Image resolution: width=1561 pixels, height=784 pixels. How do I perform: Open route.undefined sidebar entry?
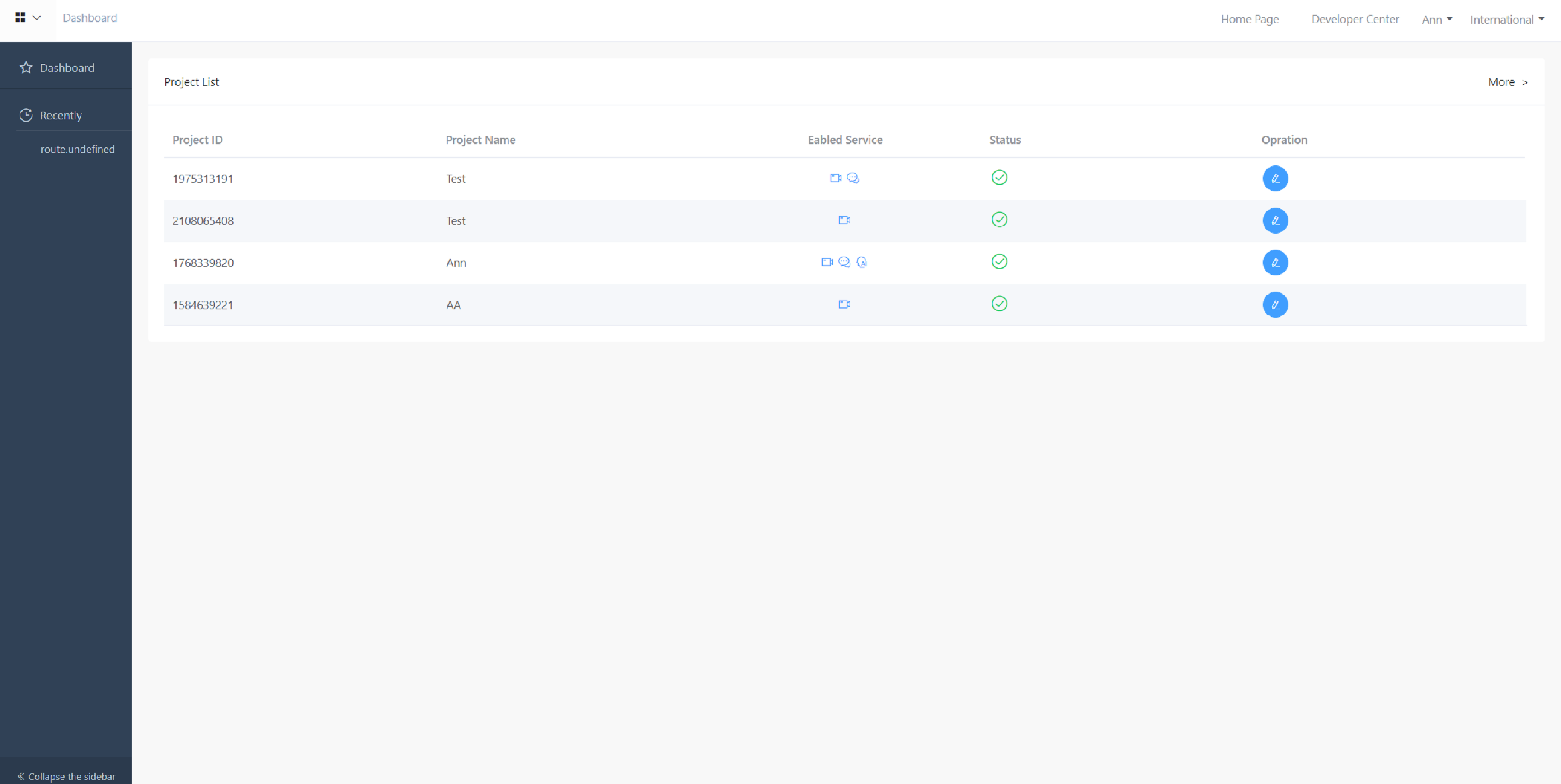pyautogui.click(x=77, y=149)
